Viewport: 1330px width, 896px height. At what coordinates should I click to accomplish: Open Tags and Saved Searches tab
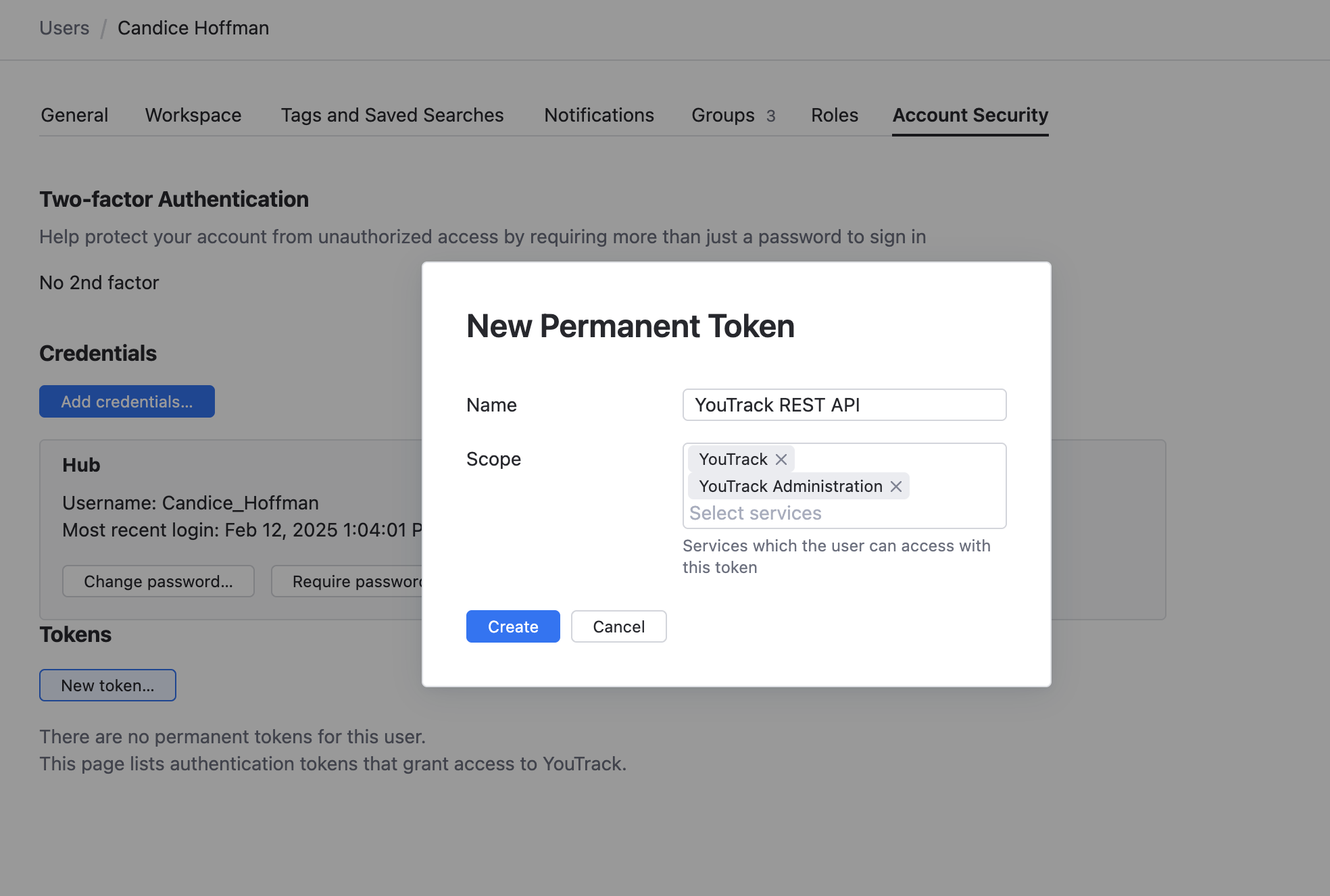[x=392, y=115]
